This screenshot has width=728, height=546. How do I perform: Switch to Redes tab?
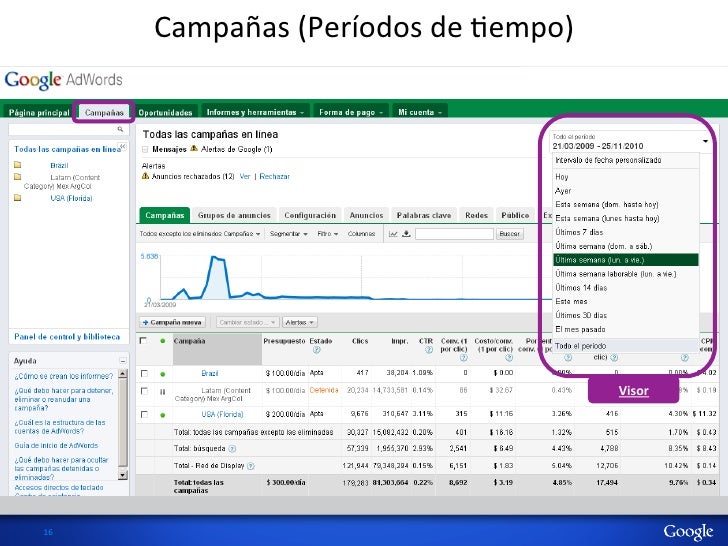tap(476, 215)
